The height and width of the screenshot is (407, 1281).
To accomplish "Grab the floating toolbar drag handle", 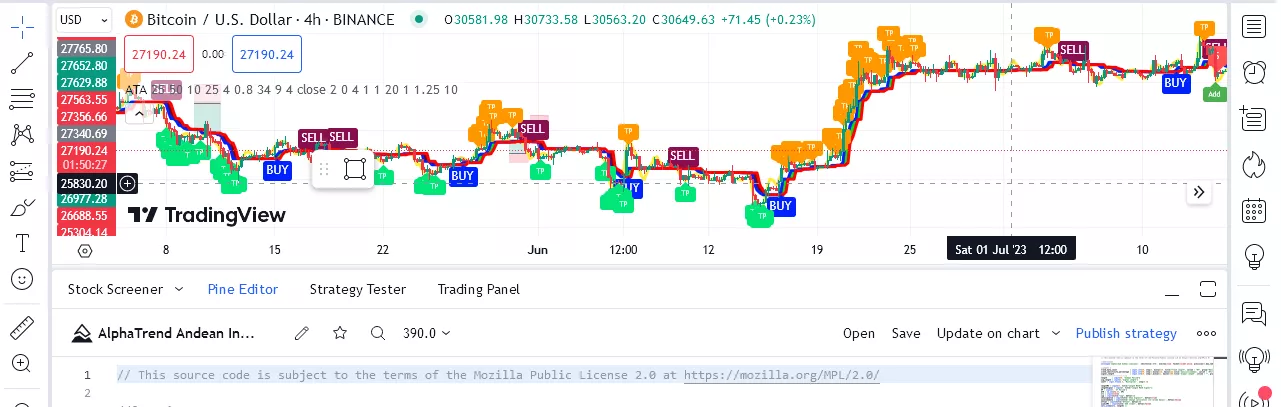I will tap(324, 169).
